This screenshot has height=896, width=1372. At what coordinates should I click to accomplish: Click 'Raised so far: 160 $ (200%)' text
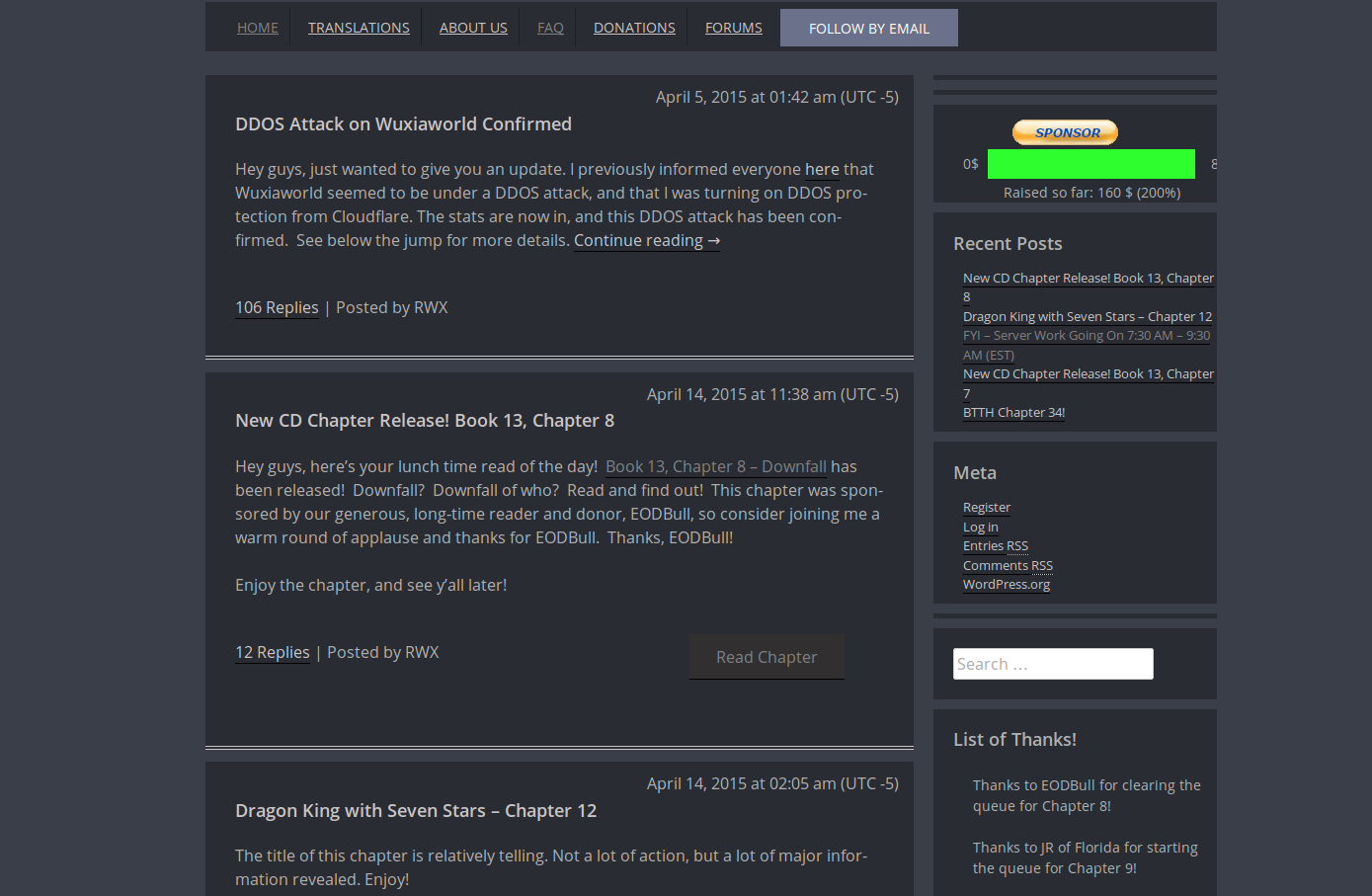1091,193
